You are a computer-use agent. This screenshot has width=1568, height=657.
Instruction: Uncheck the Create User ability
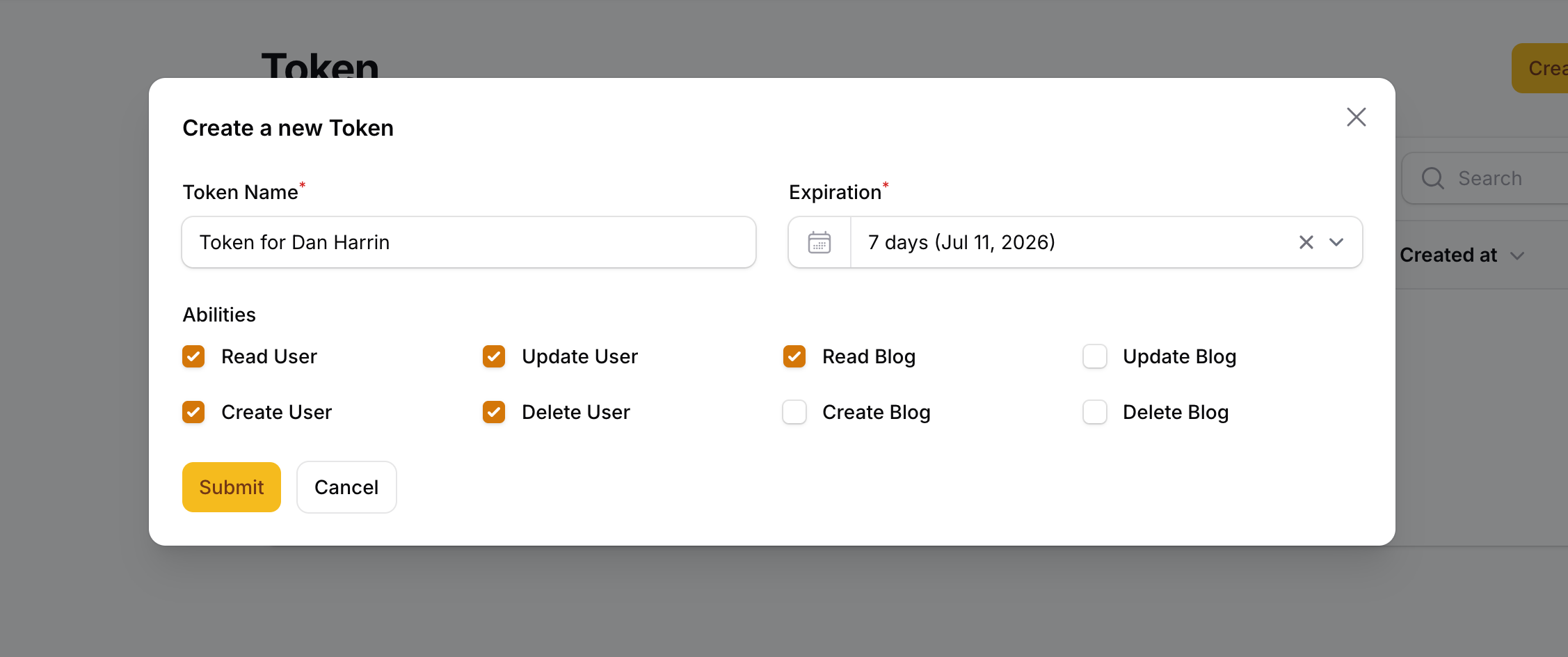(x=193, y=412)
